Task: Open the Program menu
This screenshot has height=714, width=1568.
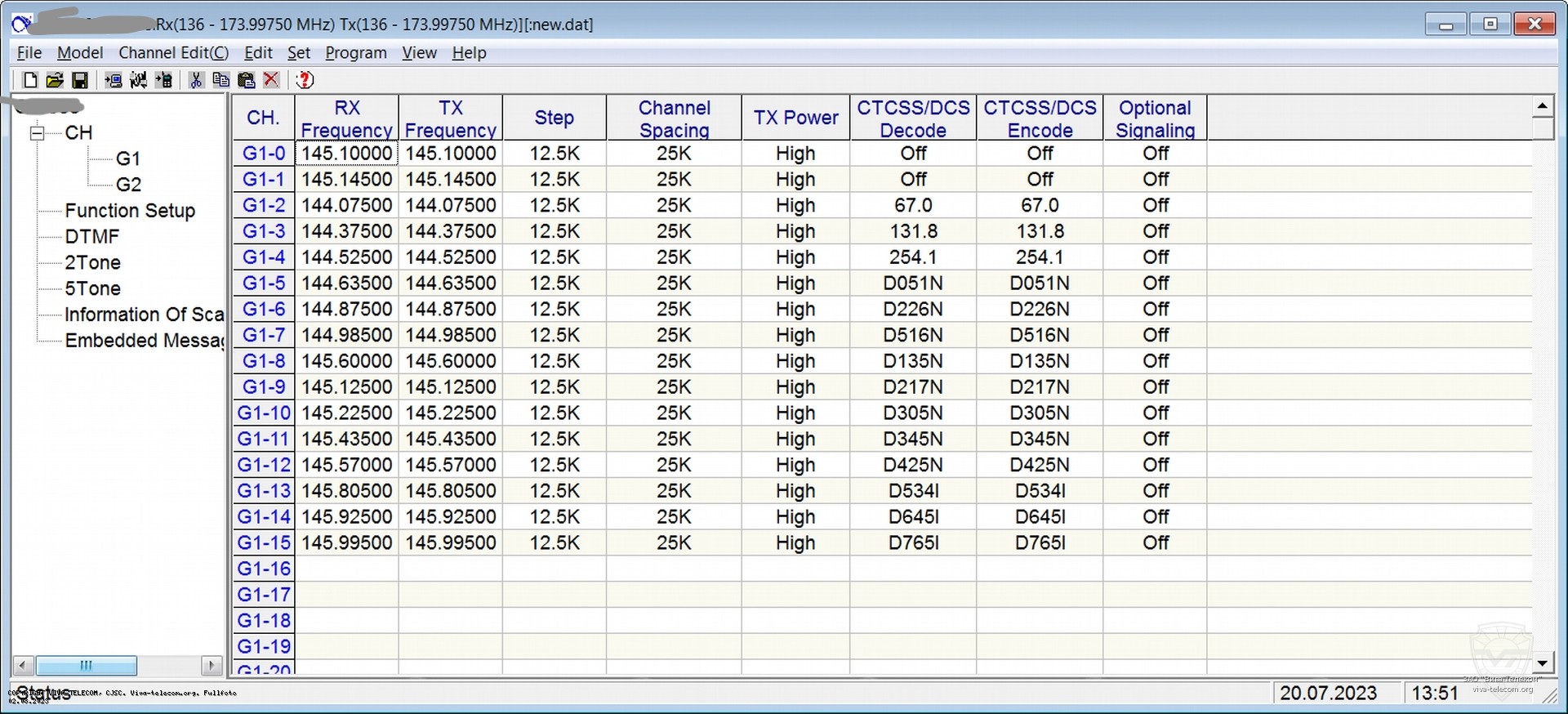Action: (355, 53)
